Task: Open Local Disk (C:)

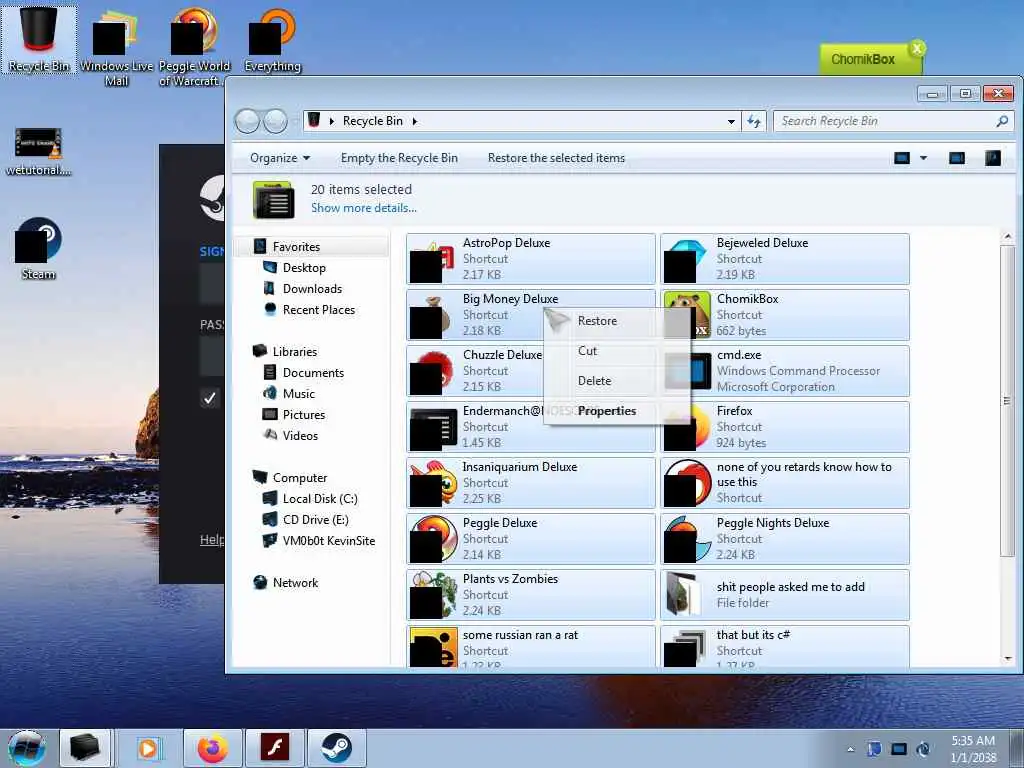Action: [320, 499]
